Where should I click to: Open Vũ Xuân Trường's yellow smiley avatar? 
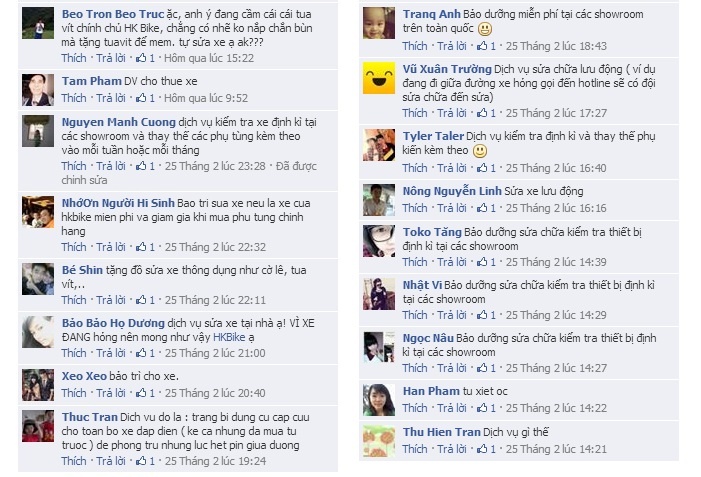(379, 78)
